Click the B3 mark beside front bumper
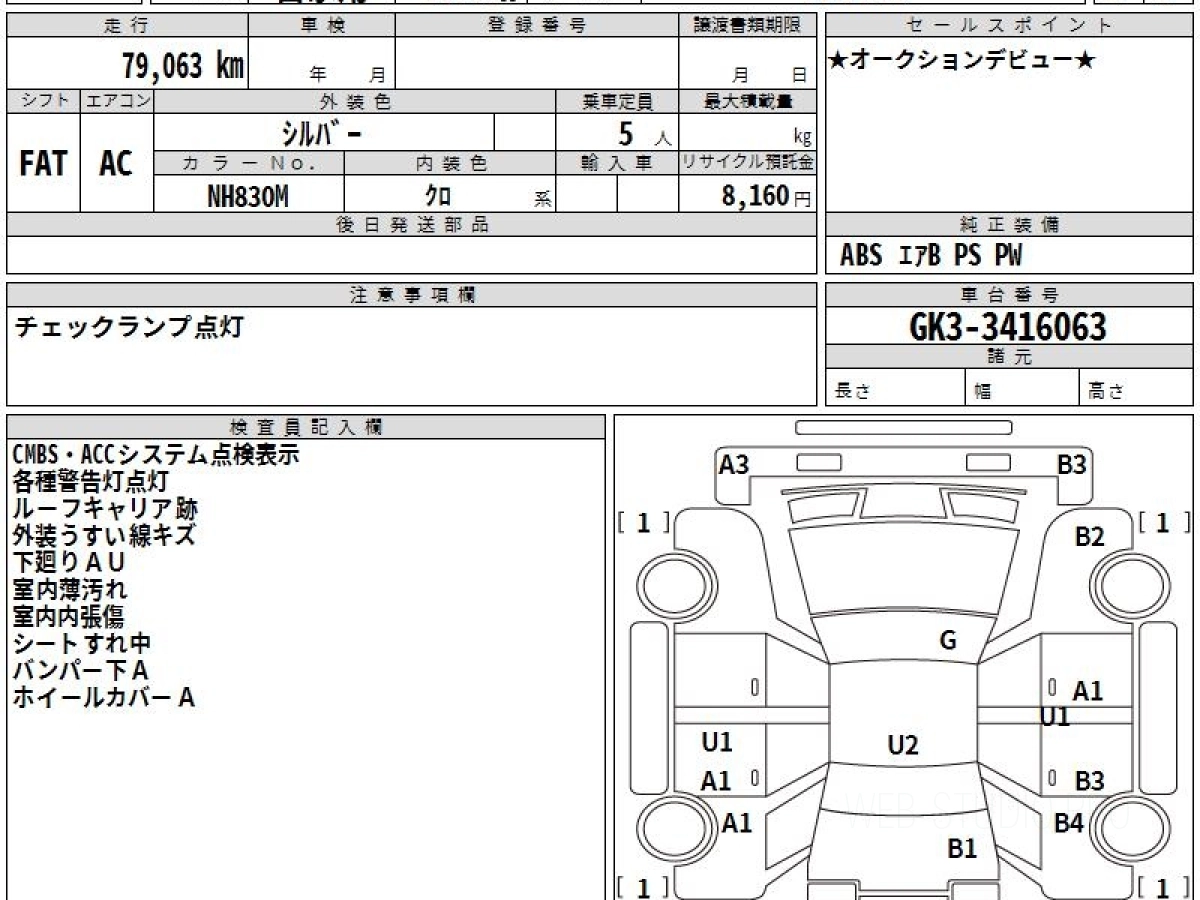1200x900 pixels. (1073, 464)
